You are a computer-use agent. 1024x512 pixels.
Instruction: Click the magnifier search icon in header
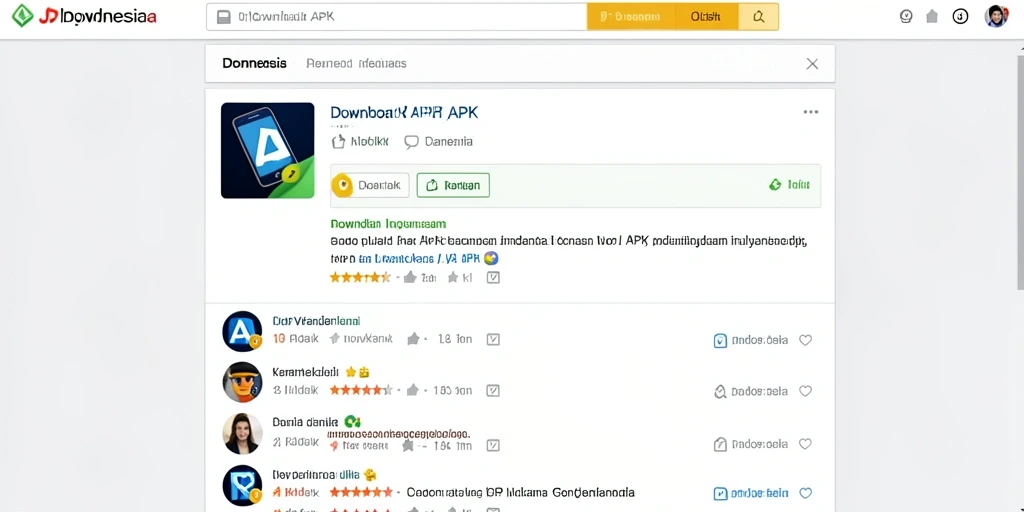pos(758,17)
